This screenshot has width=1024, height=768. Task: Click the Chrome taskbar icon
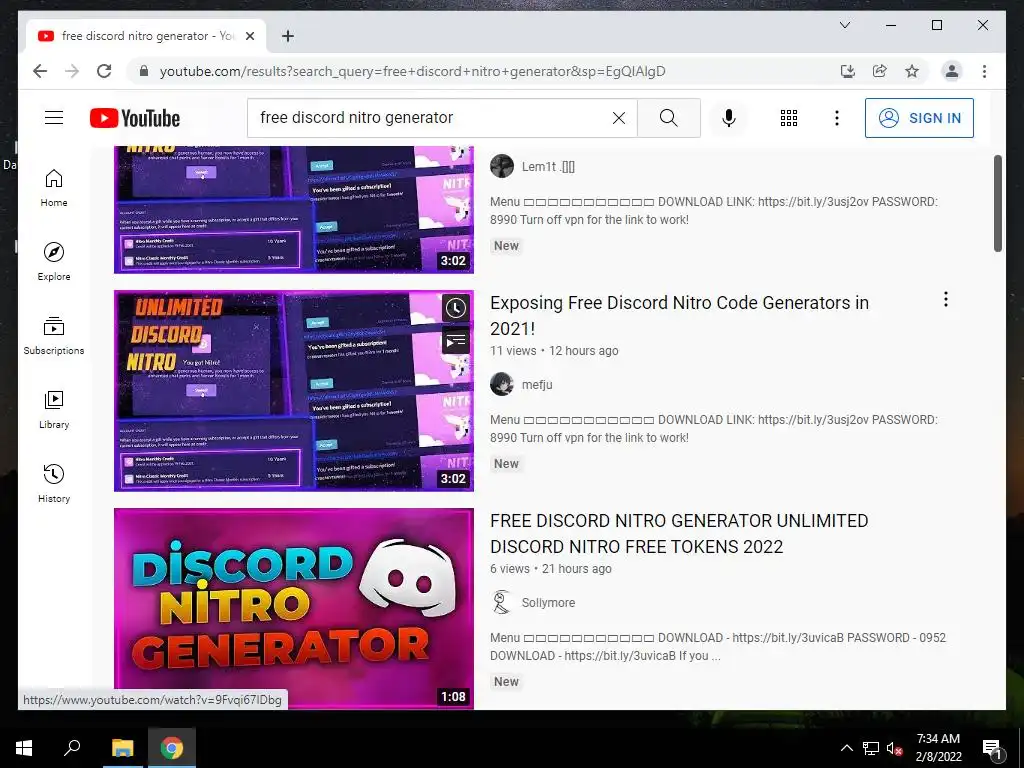point(172,748)
